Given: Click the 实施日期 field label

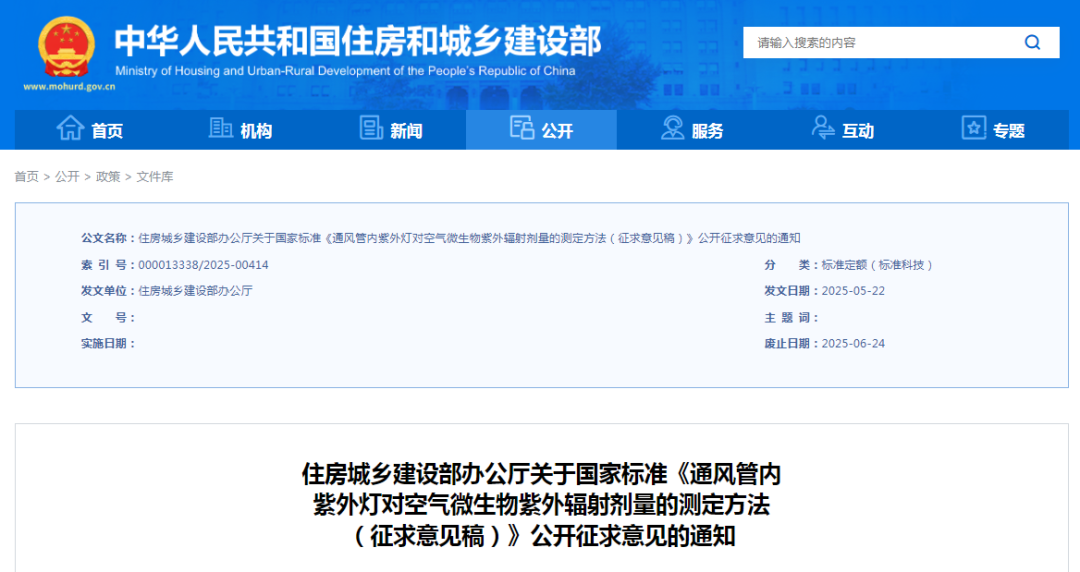Looking at the screenshot, I should click(x=107, y=343).
